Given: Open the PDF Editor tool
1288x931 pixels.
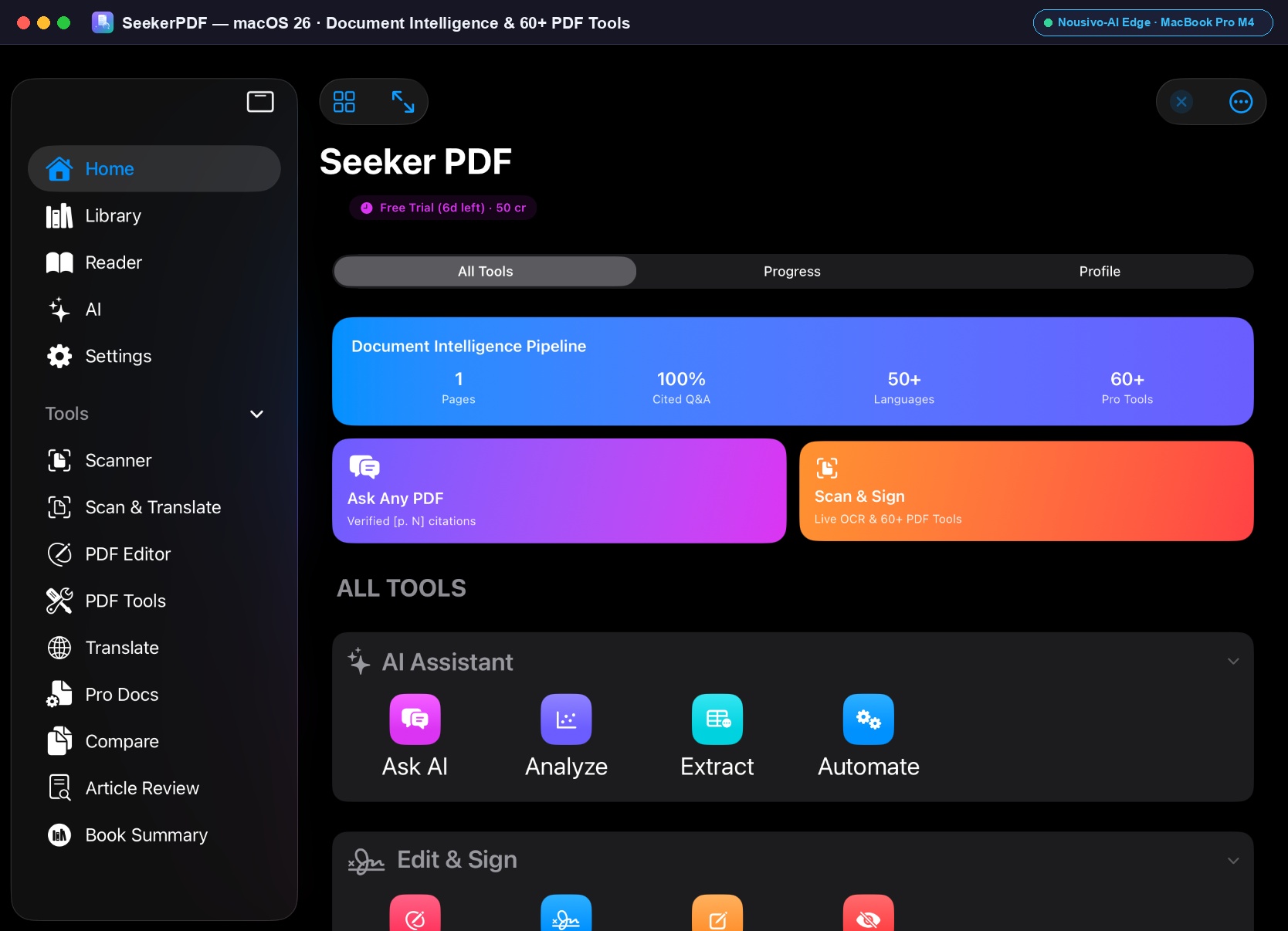Looking at the screenshot, I should [154, 554].
